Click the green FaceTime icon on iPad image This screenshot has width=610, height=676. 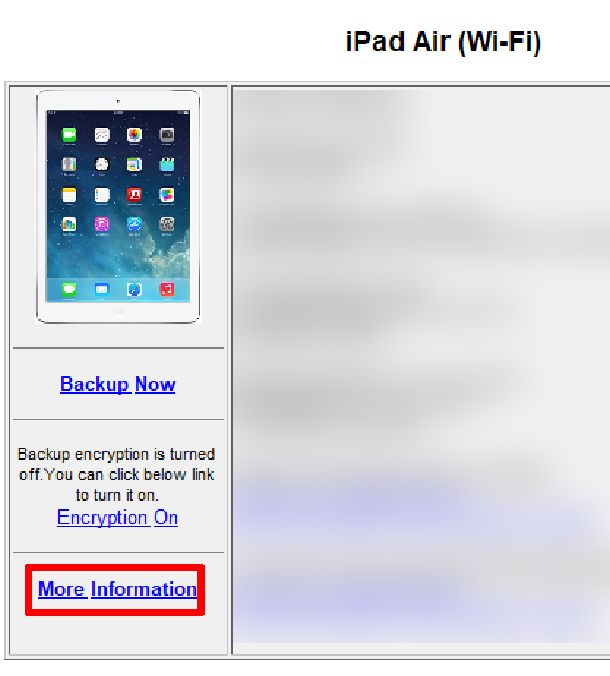[69, 135]
